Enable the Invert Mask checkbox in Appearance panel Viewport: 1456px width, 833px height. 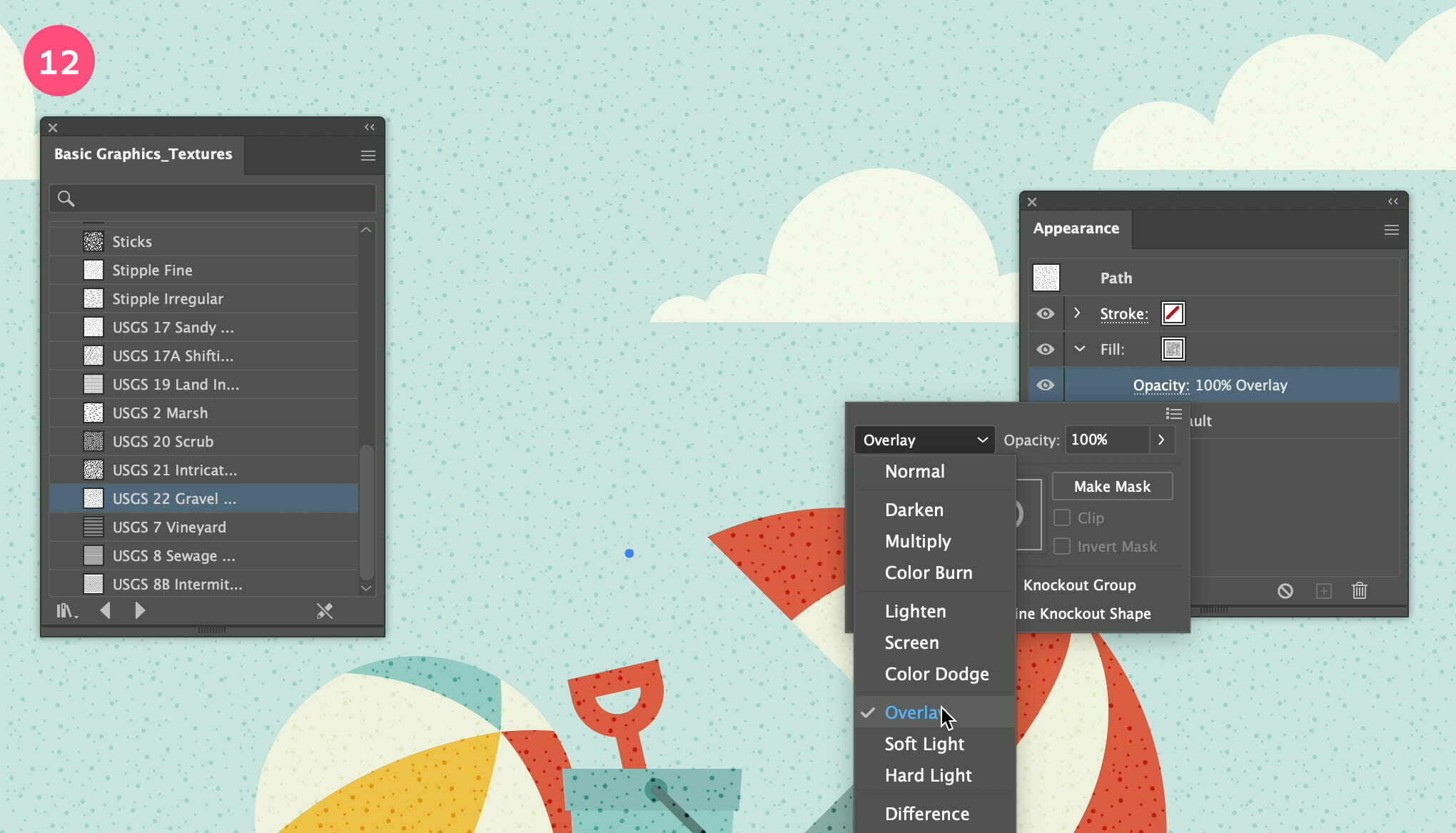coord(1062,546)
